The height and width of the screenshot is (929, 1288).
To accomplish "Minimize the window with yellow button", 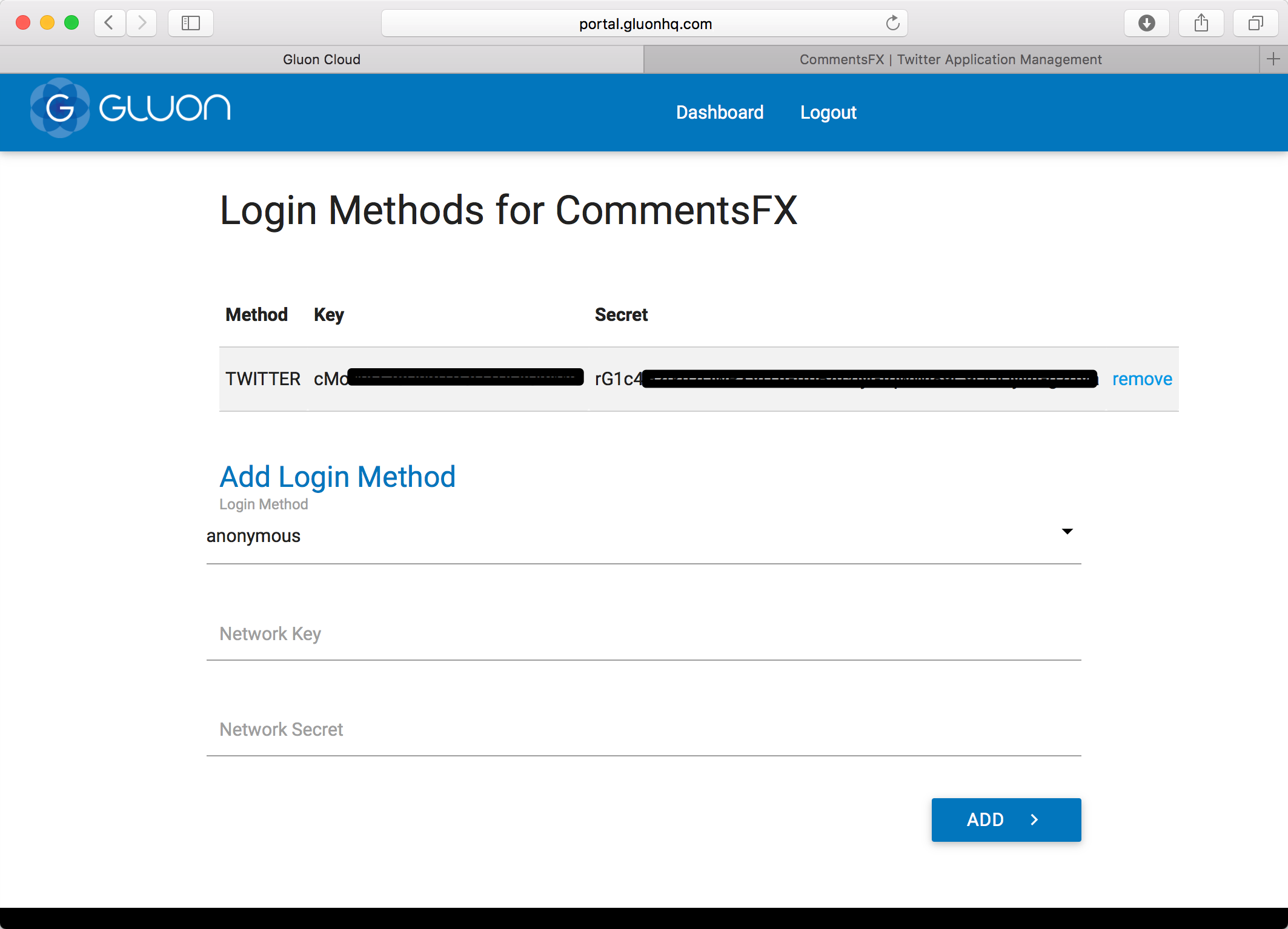I will coord(47,23).
